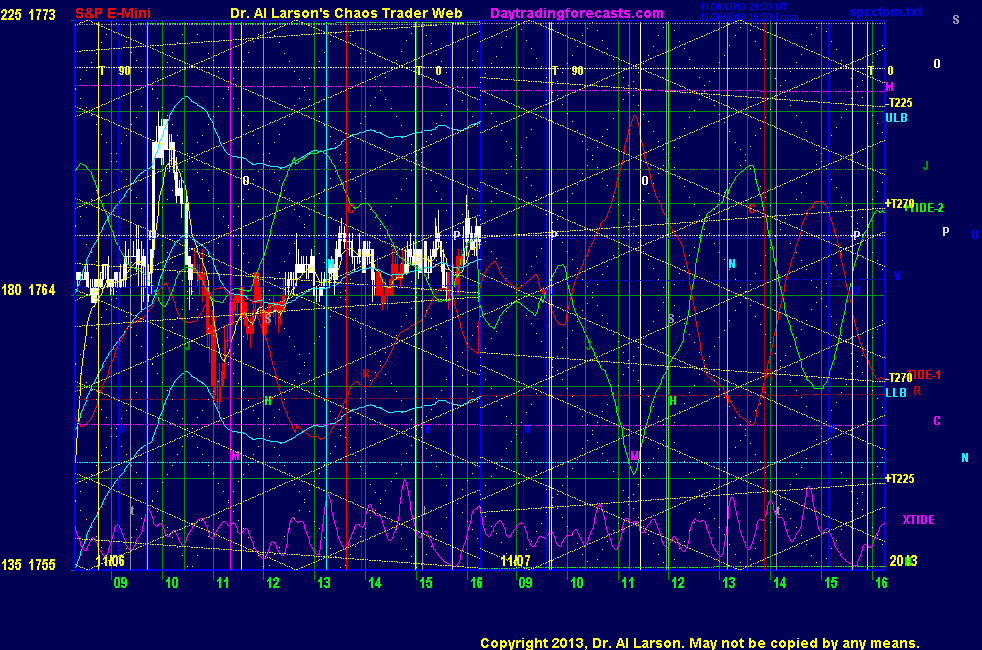Select the red TIDE-1 curve label

click(924, 374)
